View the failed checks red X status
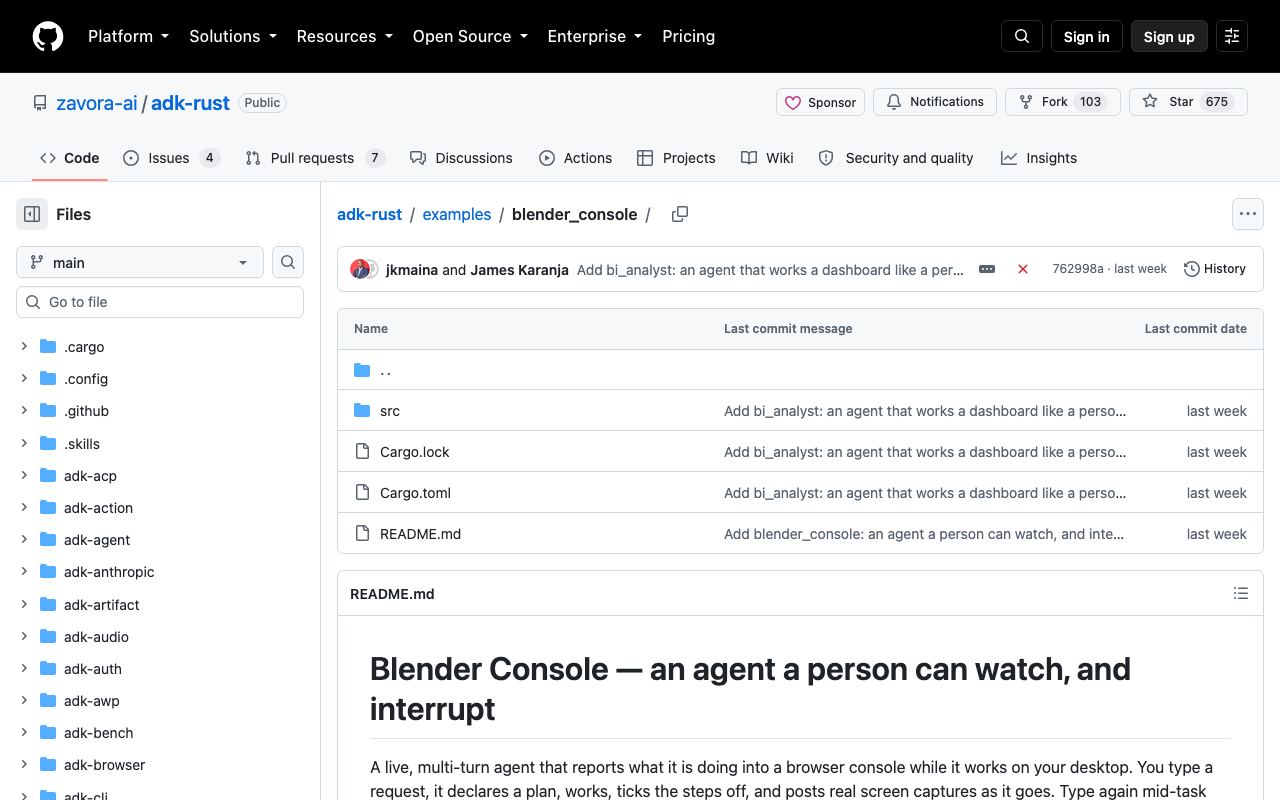 pos(1023,269)
